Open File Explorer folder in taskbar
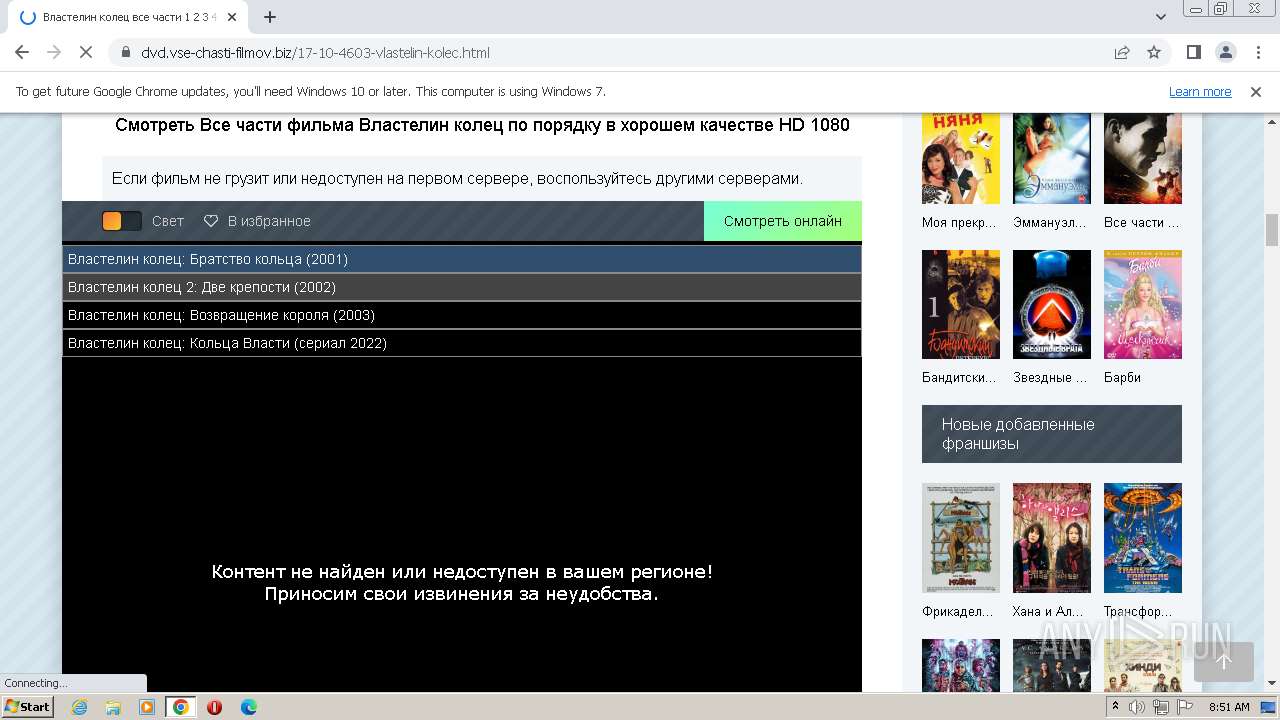Image resolution: width=1280 pixels, height=720 pixels. (113, 707)
